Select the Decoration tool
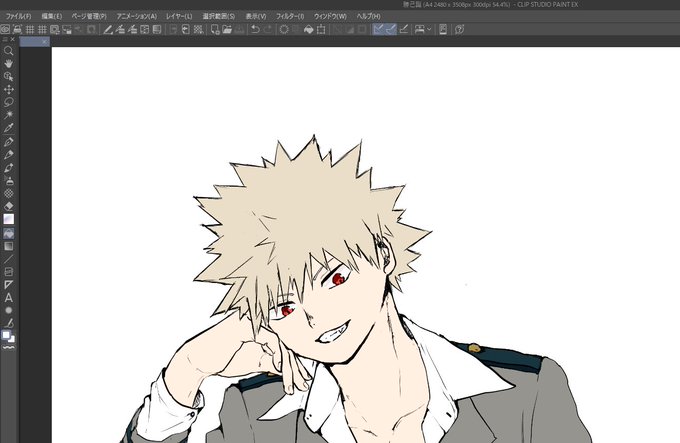This screenshot has height=443, width=680. 8,193
